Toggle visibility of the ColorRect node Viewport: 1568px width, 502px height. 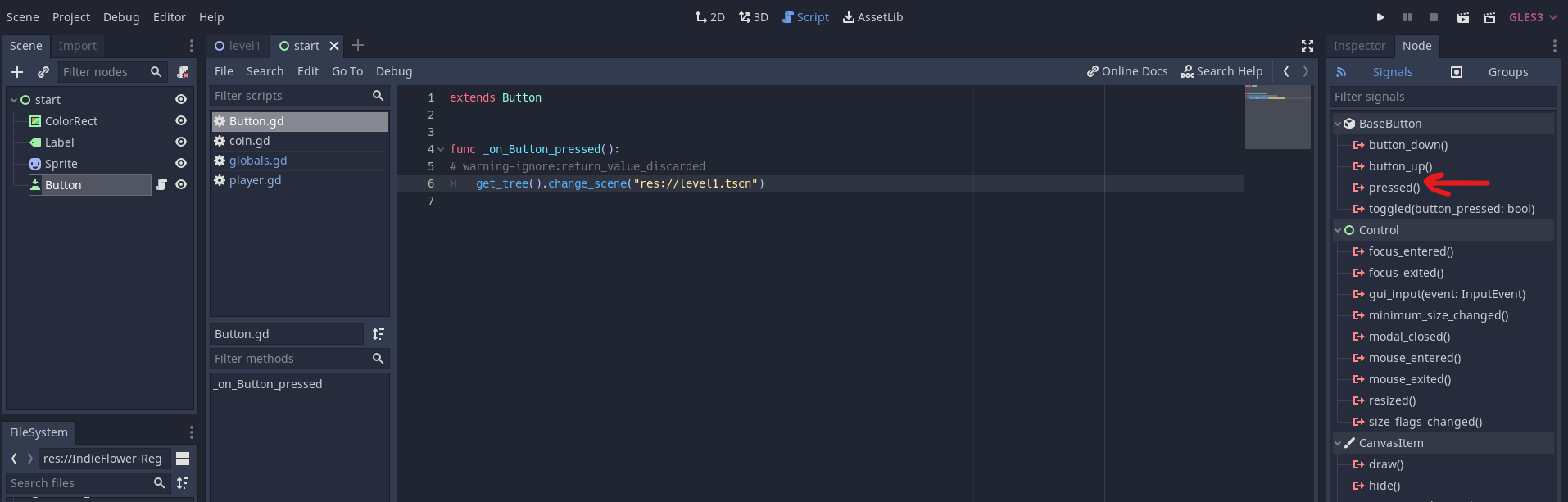point(181,121)
